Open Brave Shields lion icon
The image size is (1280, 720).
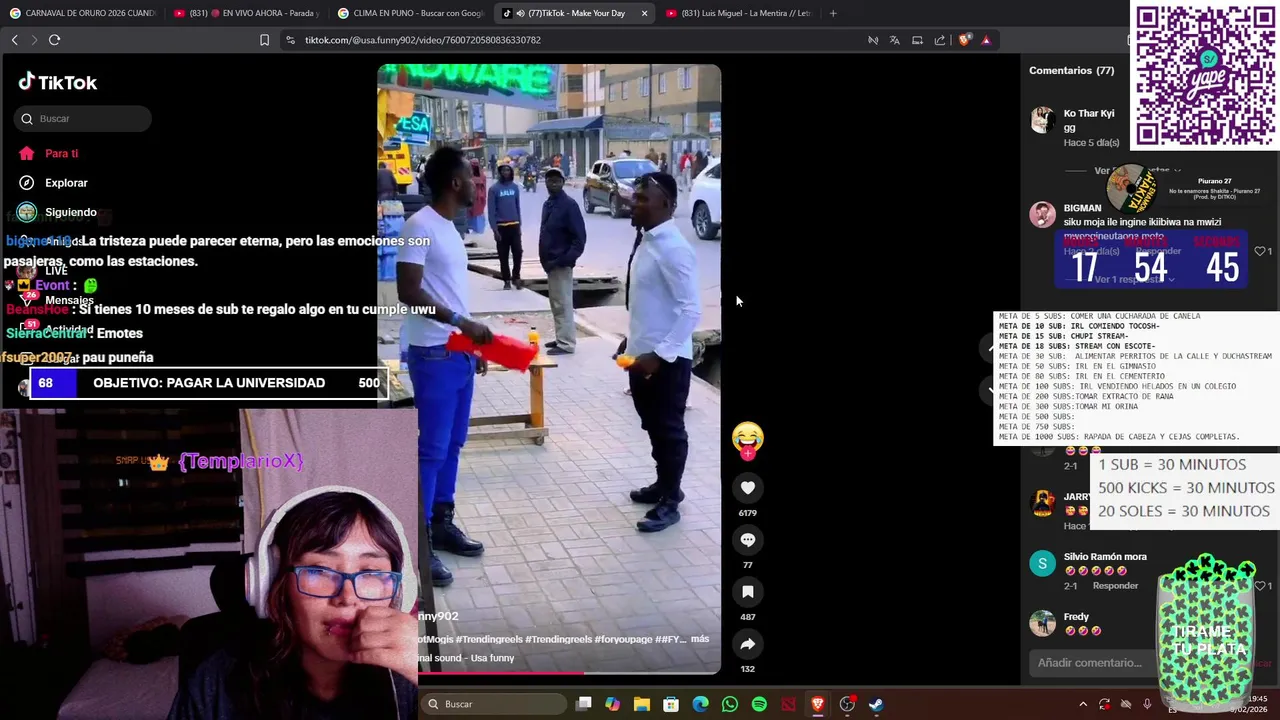pyautogui.click(x=964, y=40)
